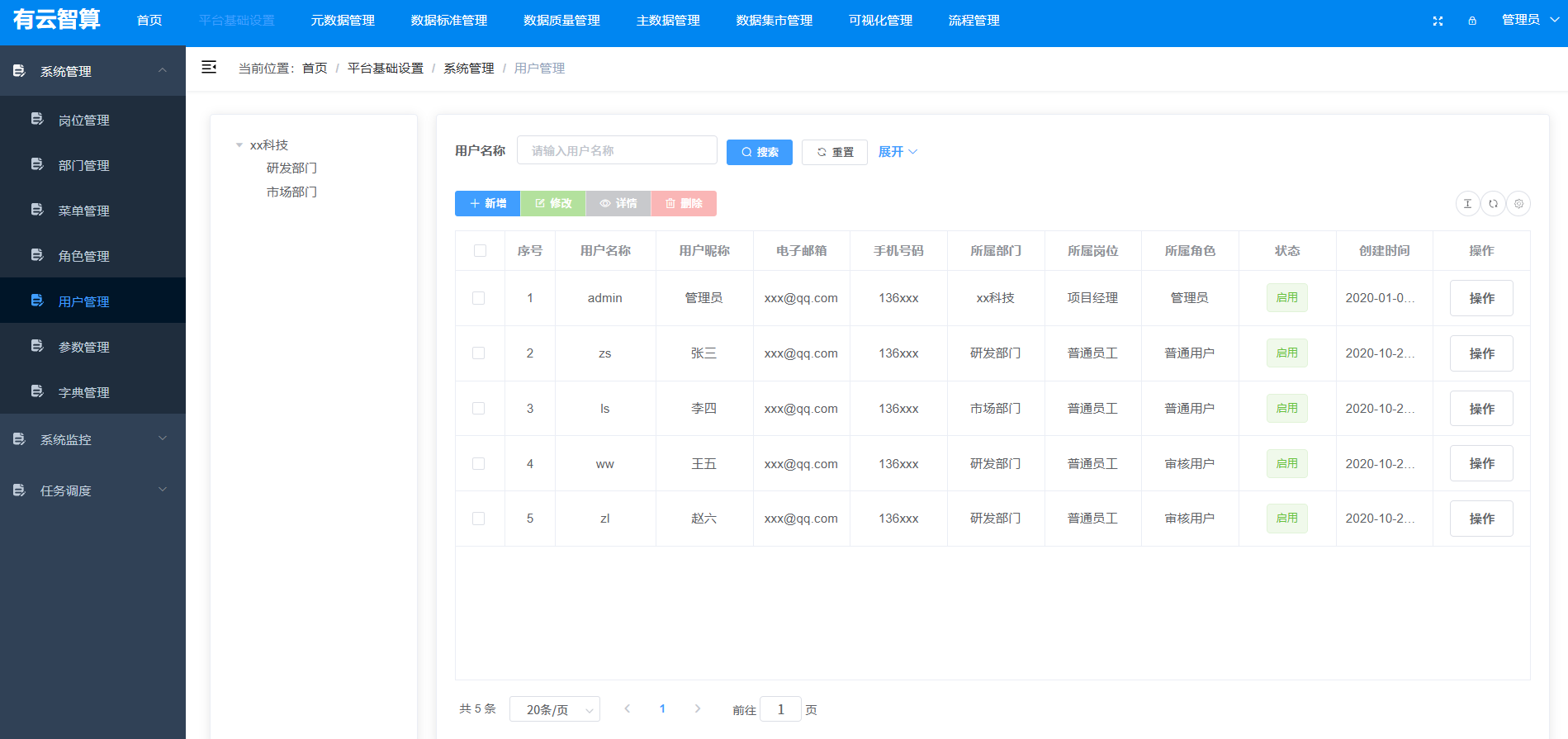The height and width of the screenshot is (739, 1568).
Task: Collapse the xx科技 tree node
Action: click(239, 145)
